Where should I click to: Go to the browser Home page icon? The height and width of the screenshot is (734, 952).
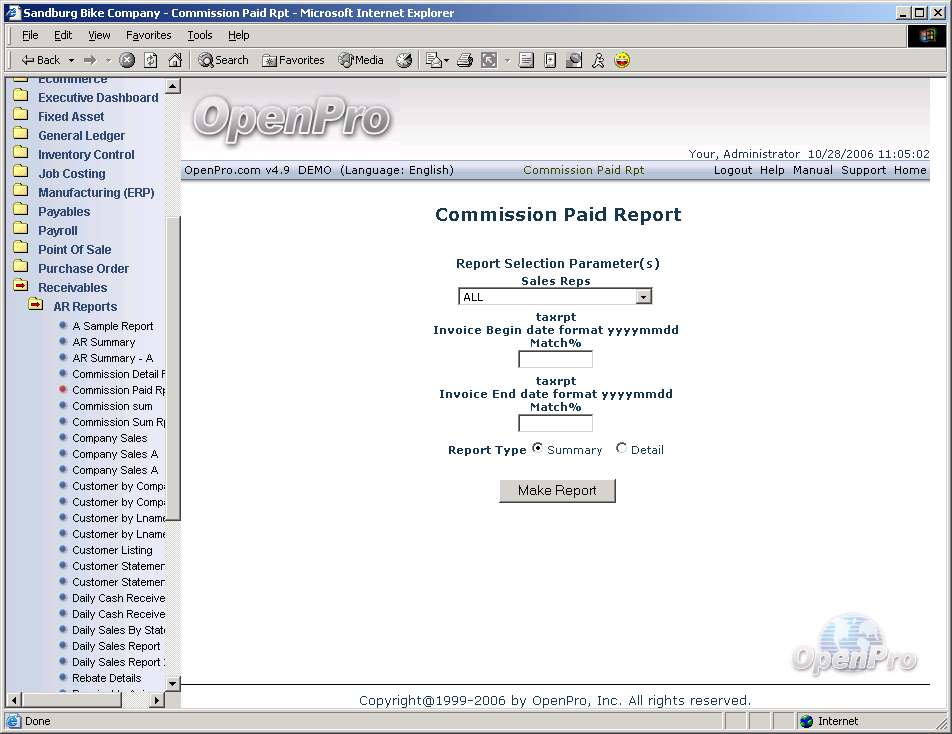click(175, 60)
